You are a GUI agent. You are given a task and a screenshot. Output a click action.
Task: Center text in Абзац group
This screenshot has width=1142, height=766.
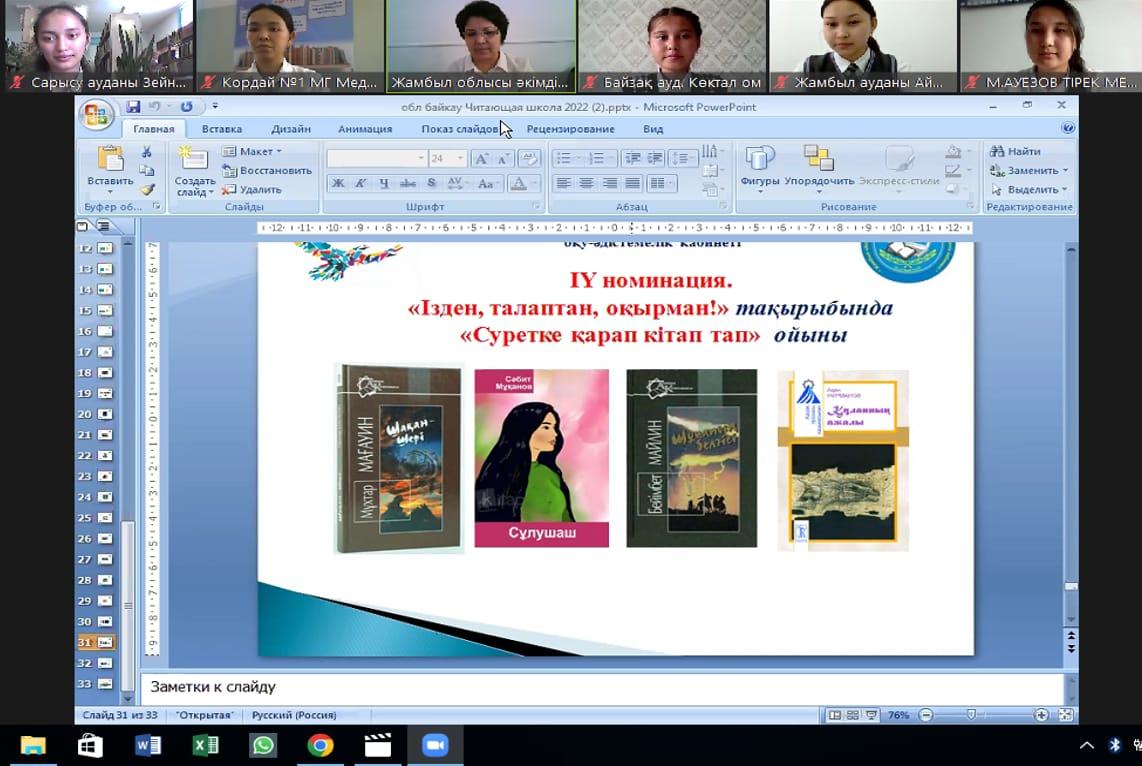tap(586, 183)
